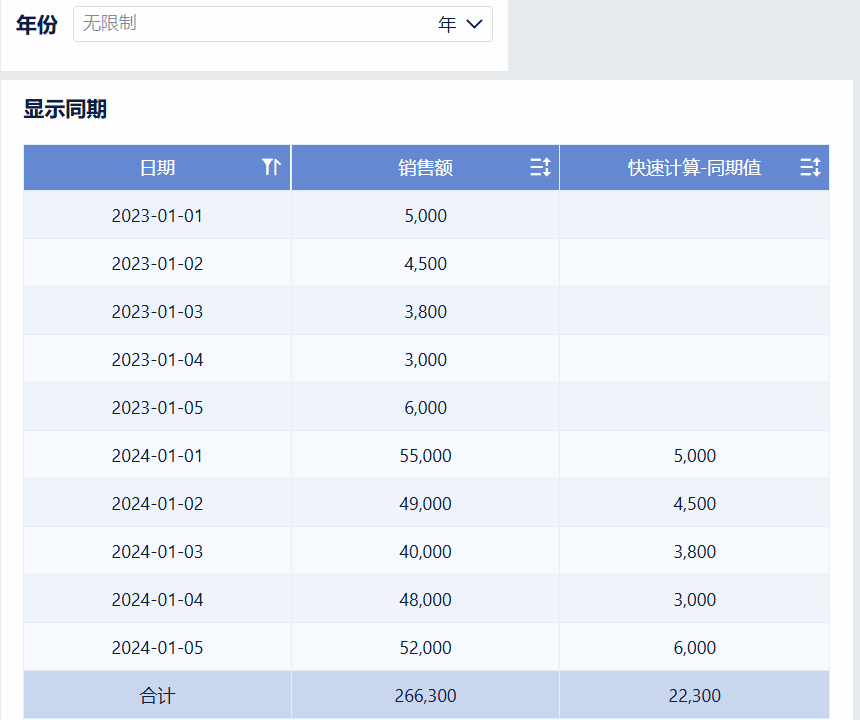
Task: Select date cell 2023-01-01
Action: (x=157, y=216)
